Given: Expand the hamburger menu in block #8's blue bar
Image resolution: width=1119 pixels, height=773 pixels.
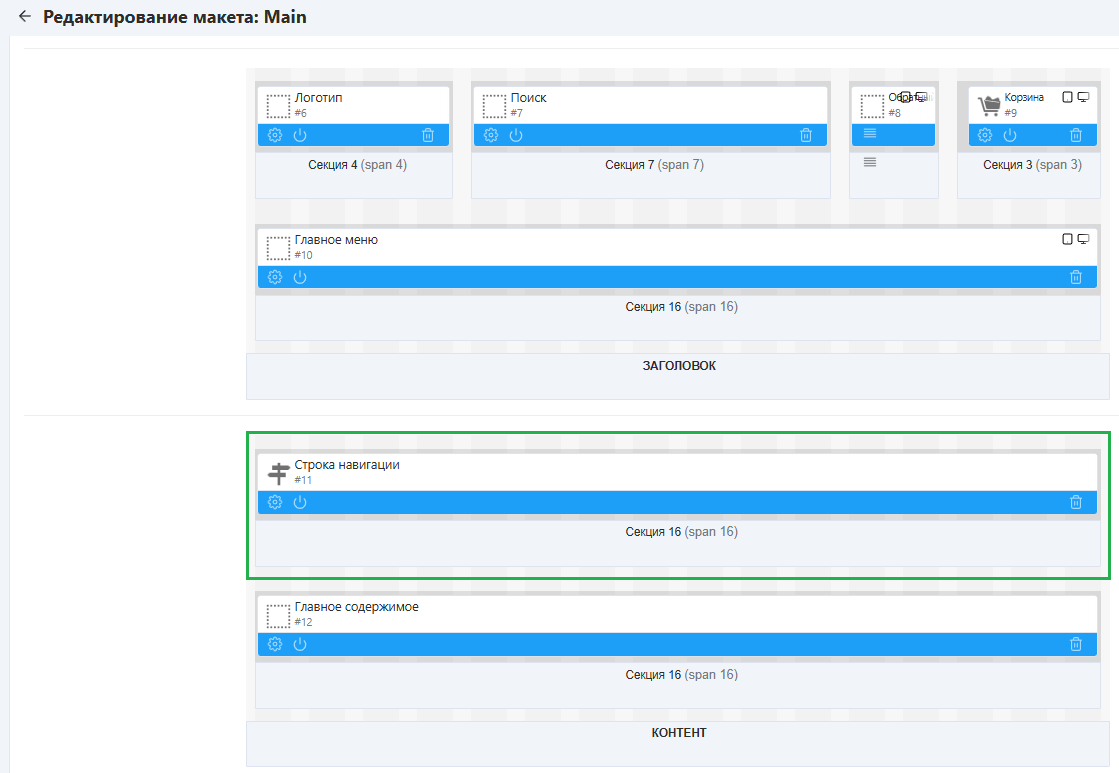Looking at the screenshot, I should click(870, 133).
